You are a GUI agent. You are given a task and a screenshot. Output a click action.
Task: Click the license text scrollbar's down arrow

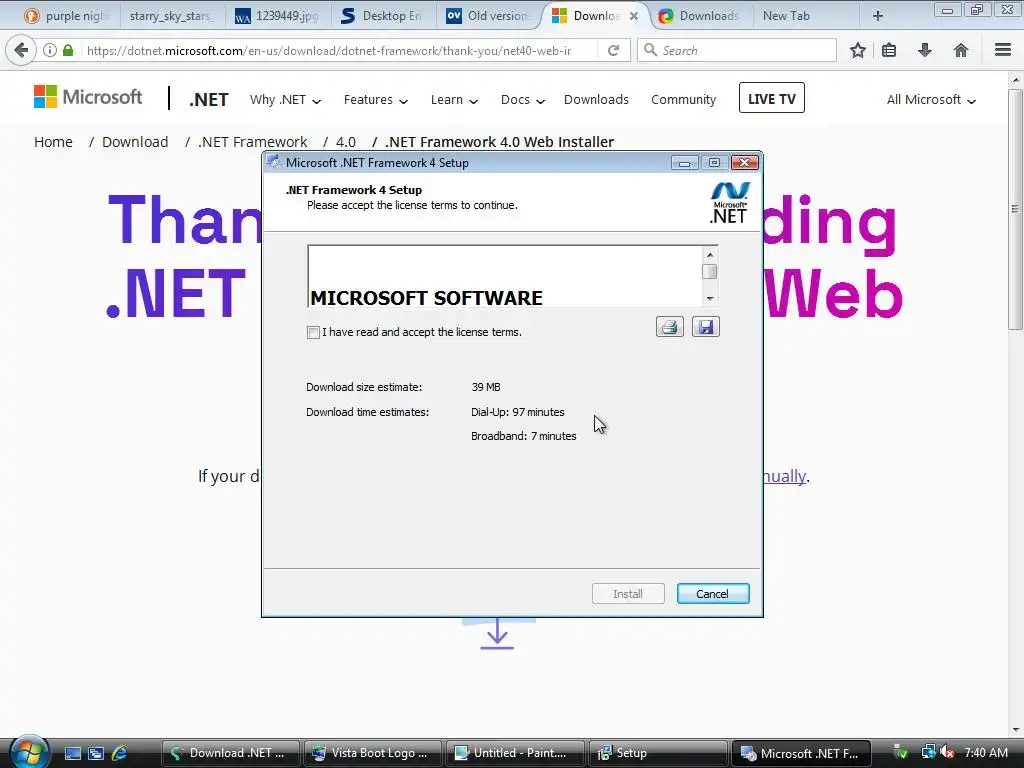710,298
